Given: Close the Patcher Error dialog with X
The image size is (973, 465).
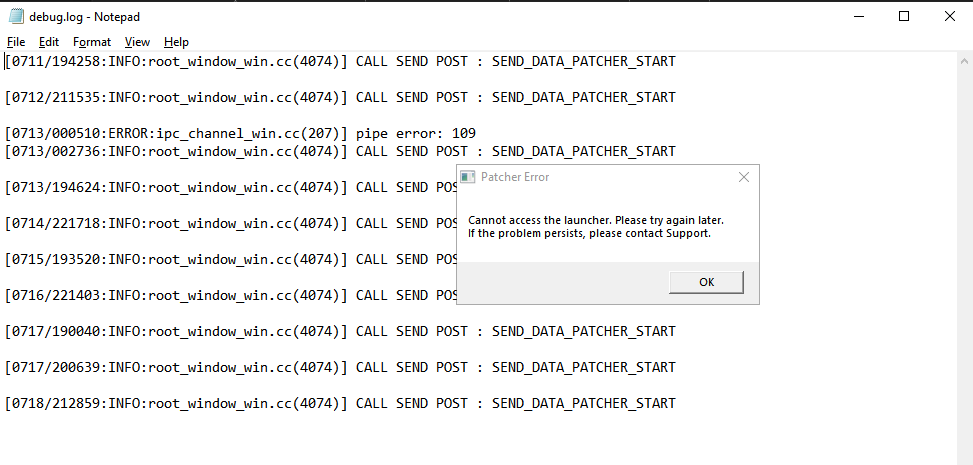Looking at the screenshot, I should [x=743, y=177].
